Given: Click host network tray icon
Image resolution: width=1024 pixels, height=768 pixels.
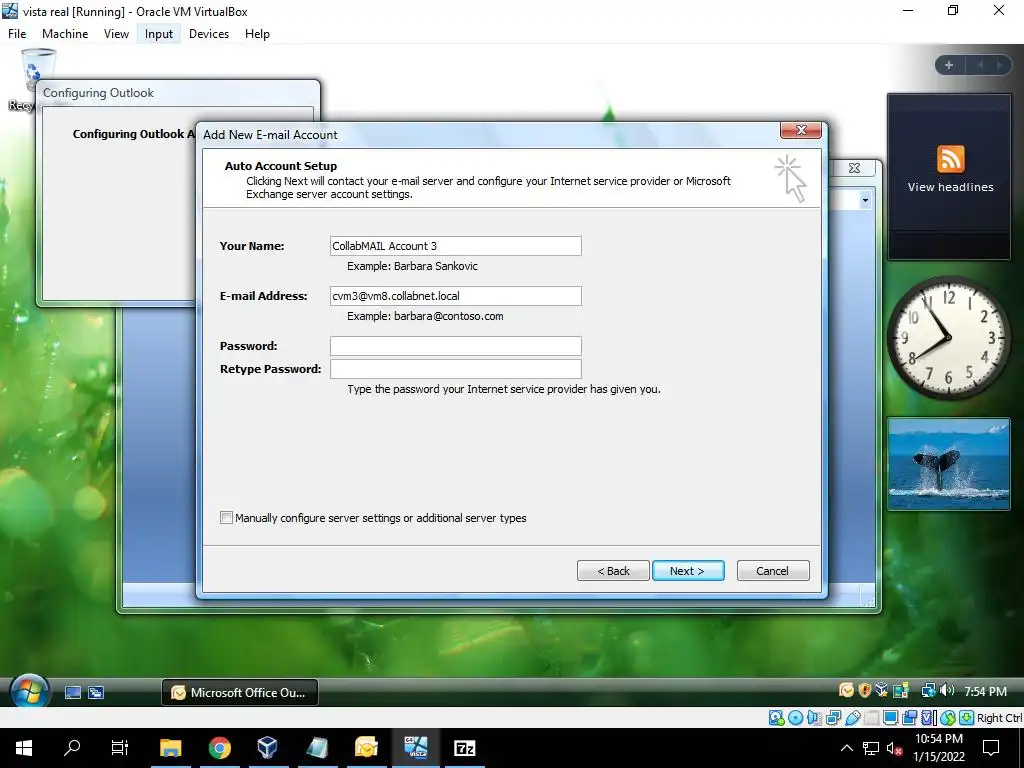Looking at the screenshot, I should tap(871, 748).
